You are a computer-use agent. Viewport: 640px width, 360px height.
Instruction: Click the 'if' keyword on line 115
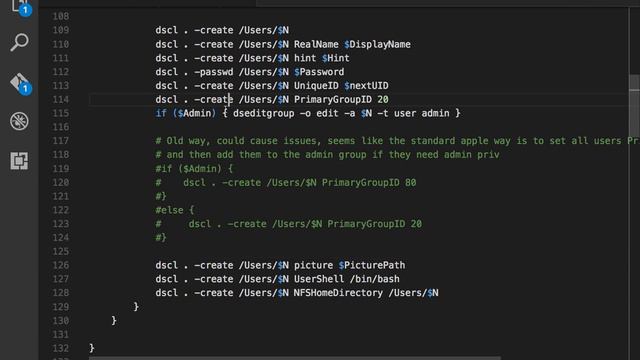tap(161, 113)
